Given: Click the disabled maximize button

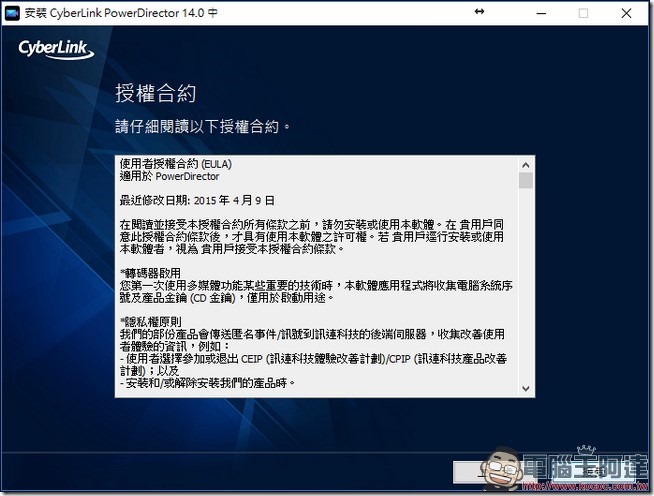Looking at the screenshot, I should pyautogui.click(x=584, y=13).
